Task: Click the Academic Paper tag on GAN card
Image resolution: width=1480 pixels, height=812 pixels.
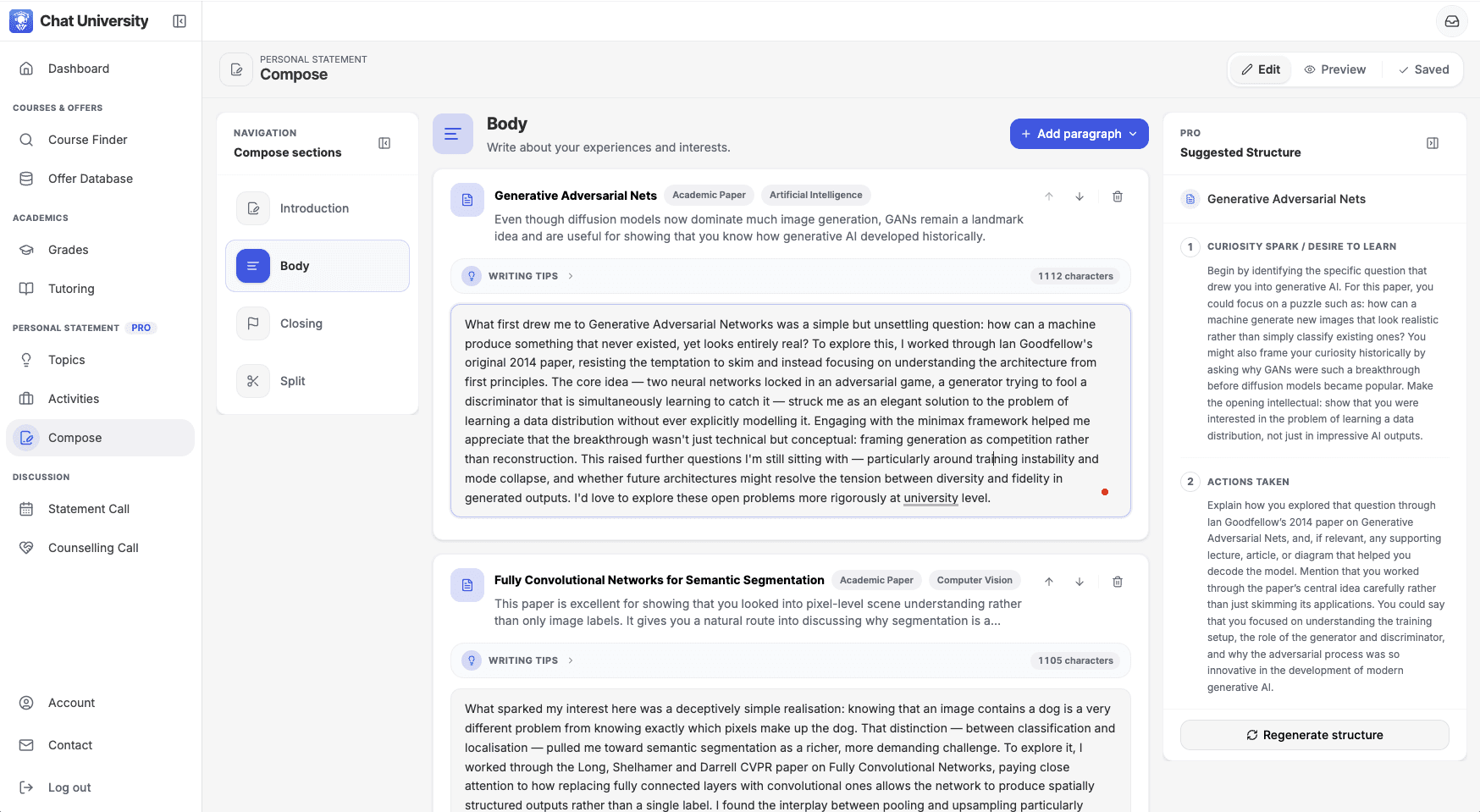Action: pos(709,195)
